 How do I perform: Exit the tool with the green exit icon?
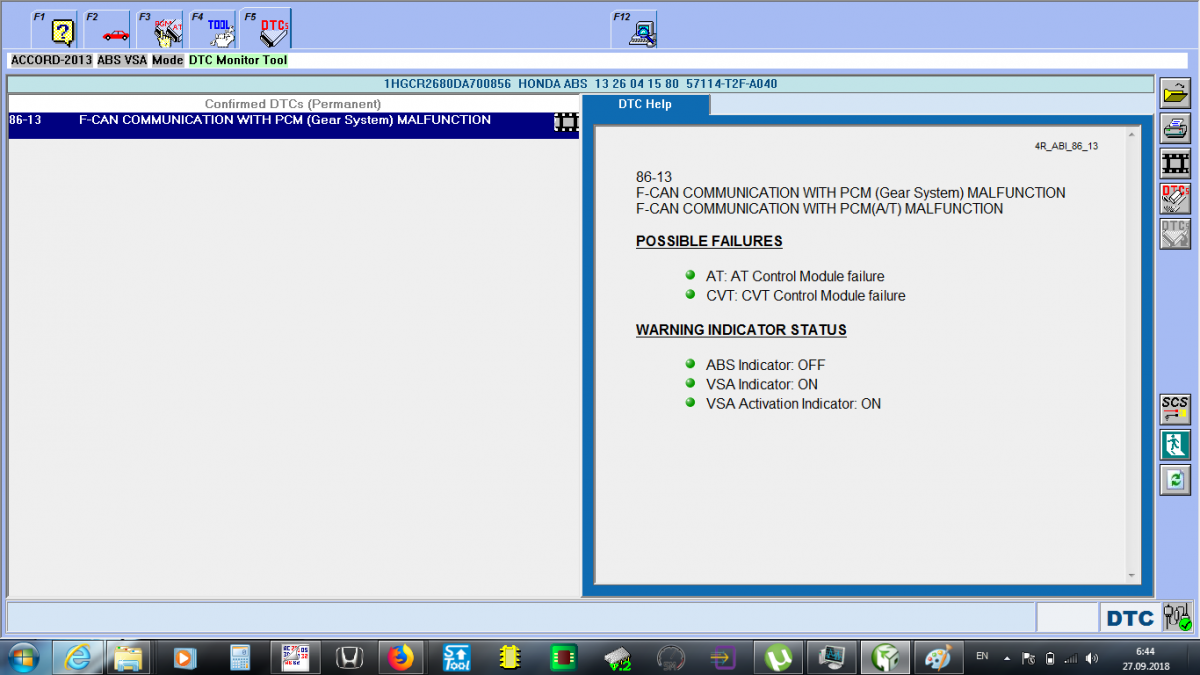(1175, 445)
